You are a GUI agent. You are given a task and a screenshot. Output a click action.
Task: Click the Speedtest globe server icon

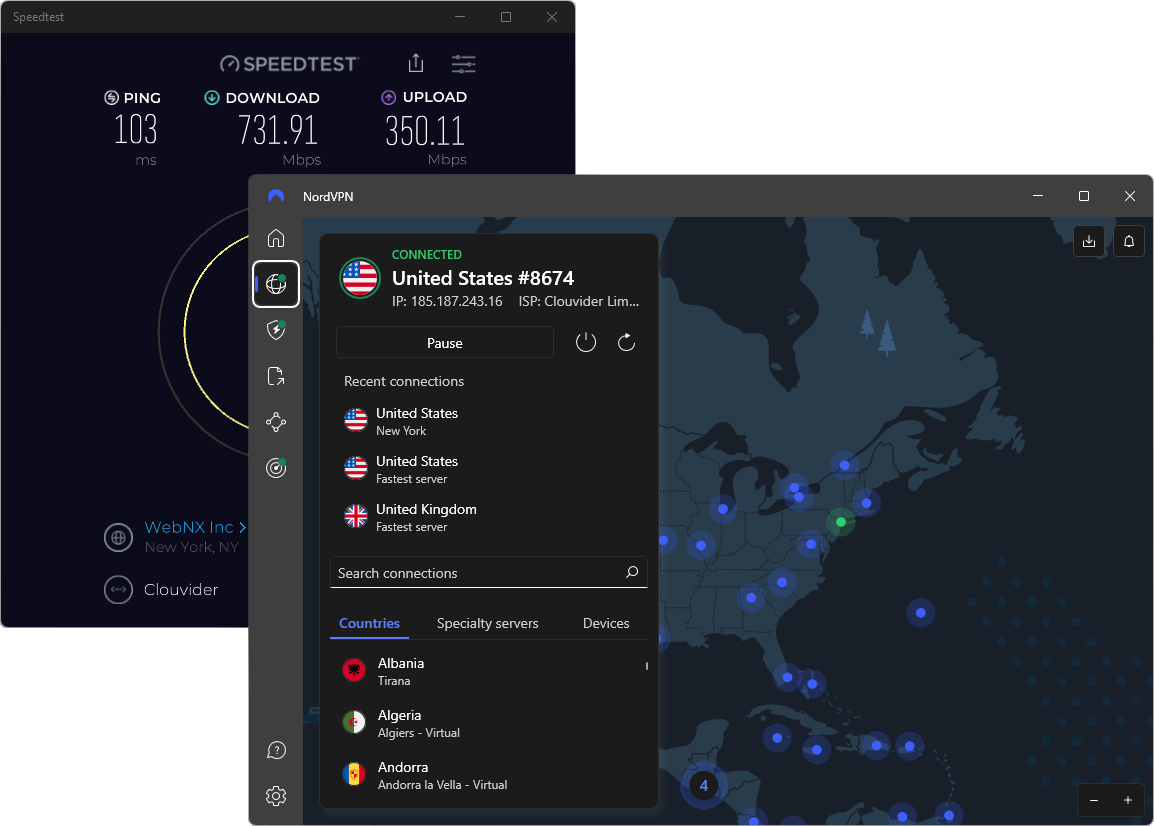pos(118,537)
